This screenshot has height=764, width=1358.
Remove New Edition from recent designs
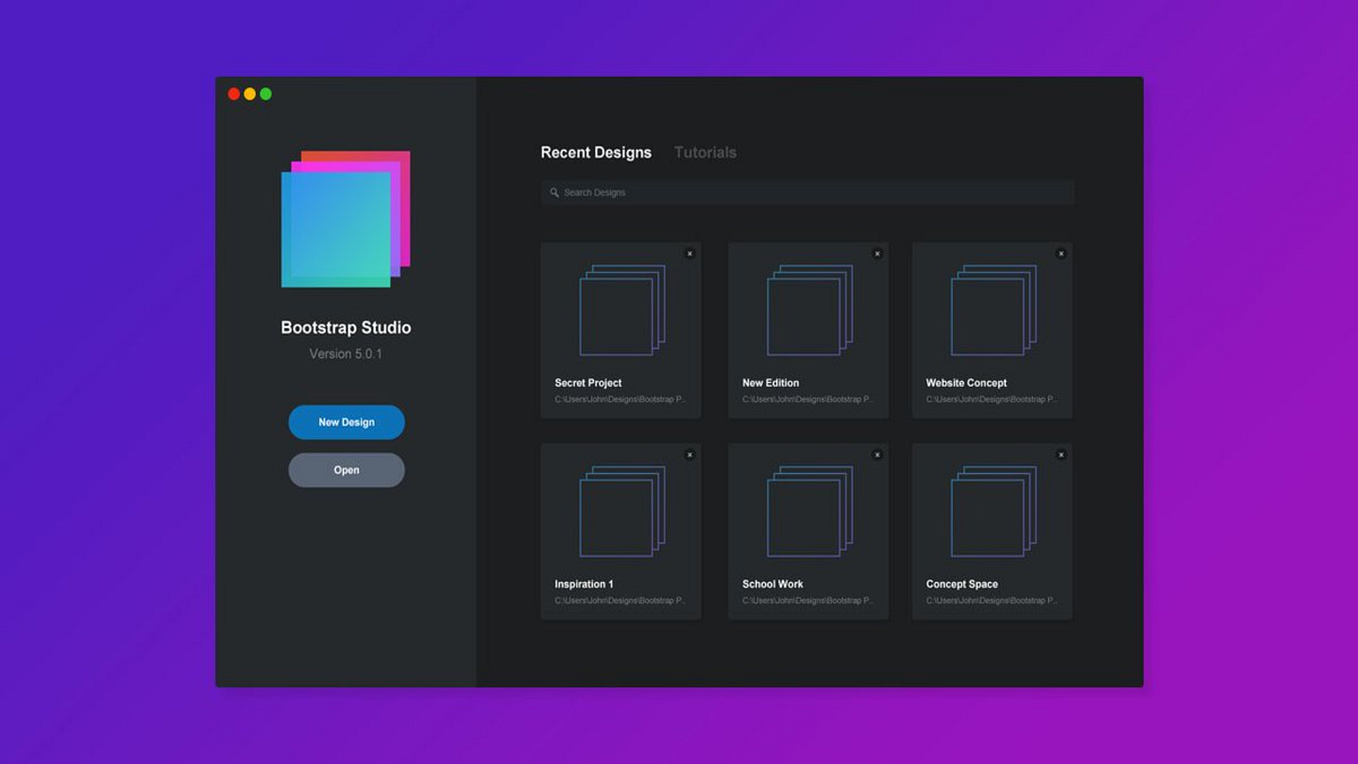pos(877,254)
